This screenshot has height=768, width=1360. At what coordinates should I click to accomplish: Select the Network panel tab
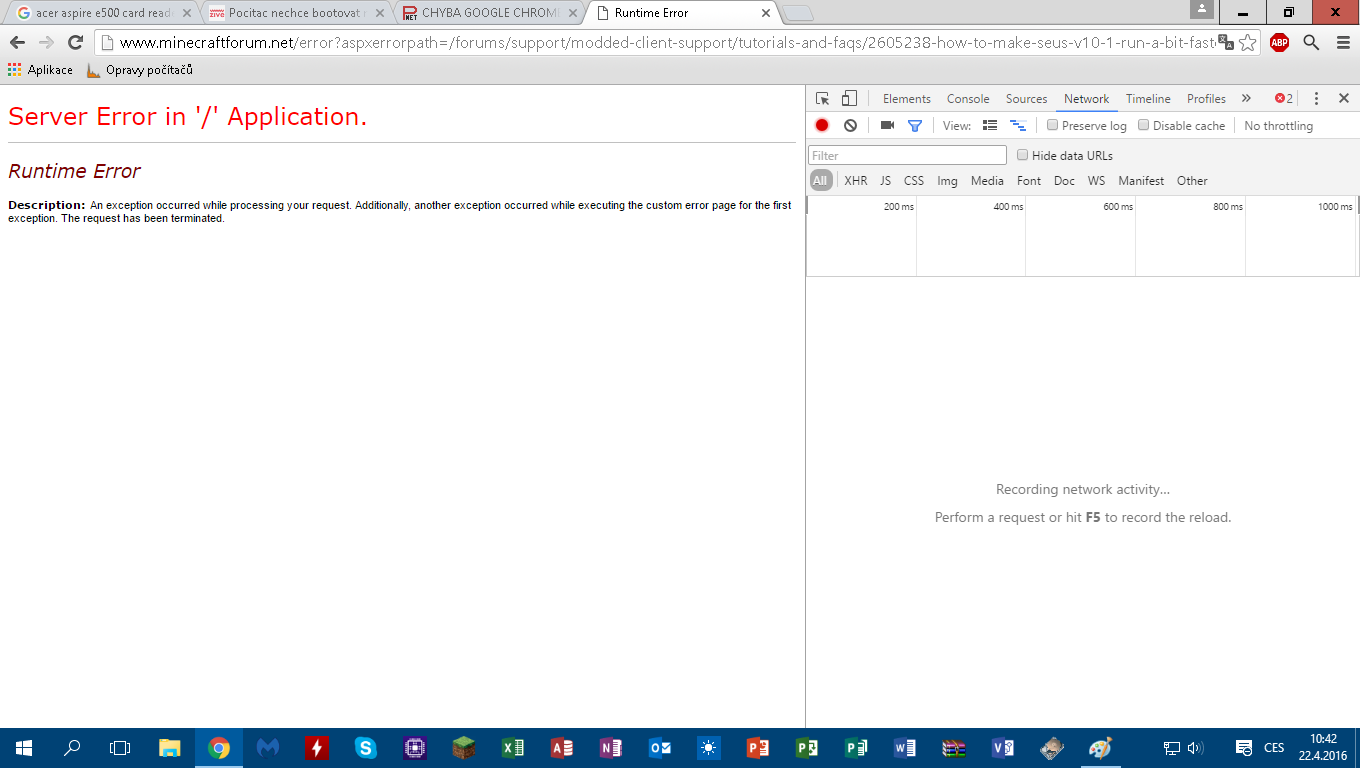pyautogui.click(x=1087, y=99)
